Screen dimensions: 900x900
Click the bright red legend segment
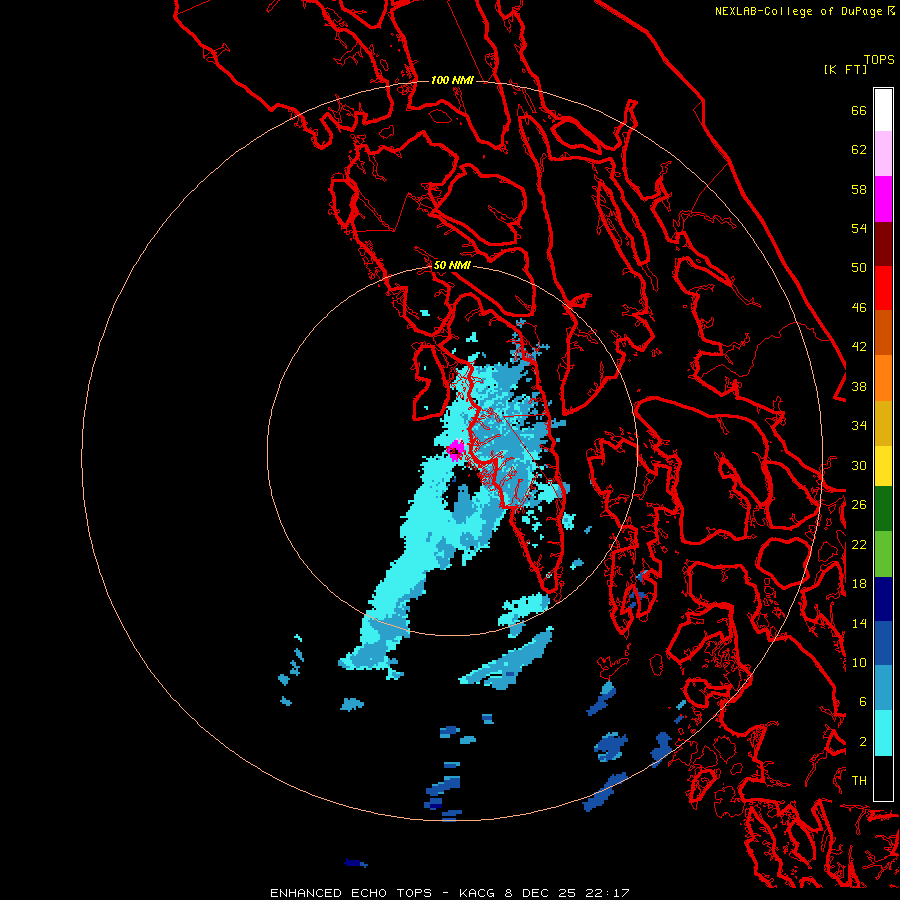883,288
